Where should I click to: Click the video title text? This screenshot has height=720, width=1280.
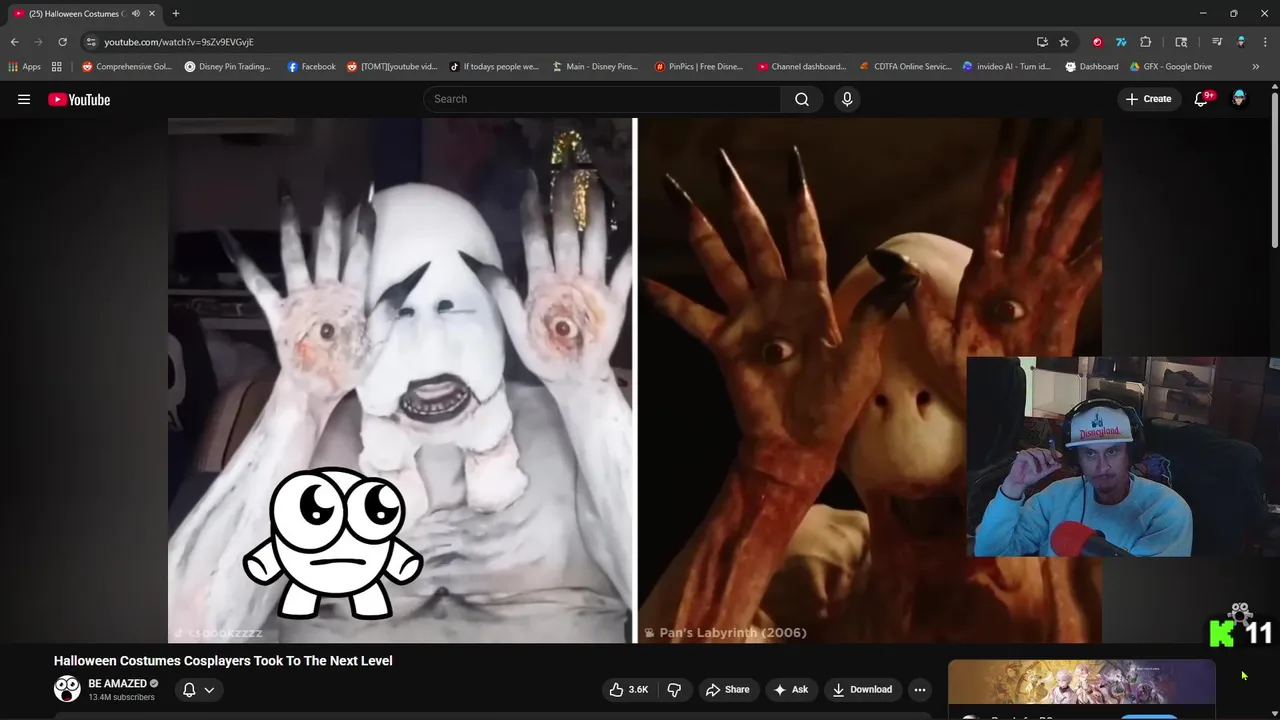pyautogui.click(x=223, y=661)
